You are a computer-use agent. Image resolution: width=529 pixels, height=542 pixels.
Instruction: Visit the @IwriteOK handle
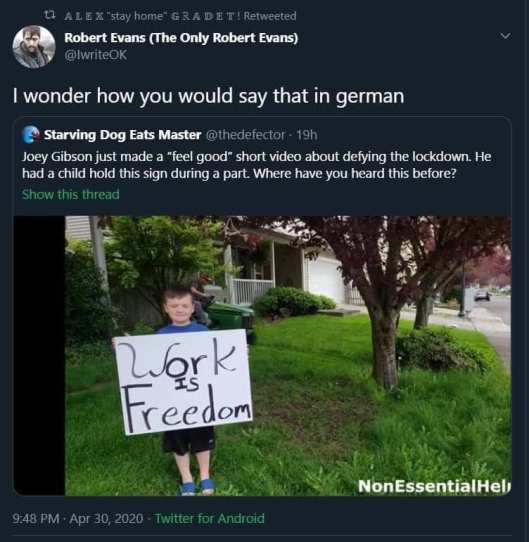[x=95, y=55]
